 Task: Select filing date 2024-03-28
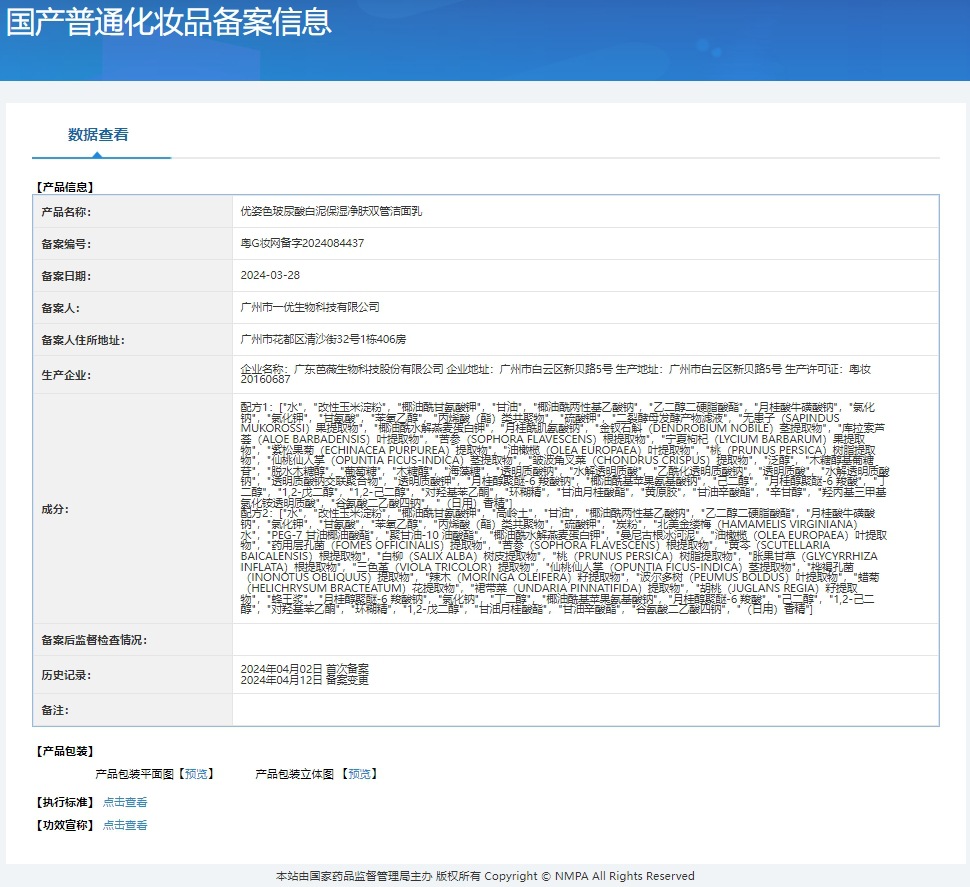point(270,275)
